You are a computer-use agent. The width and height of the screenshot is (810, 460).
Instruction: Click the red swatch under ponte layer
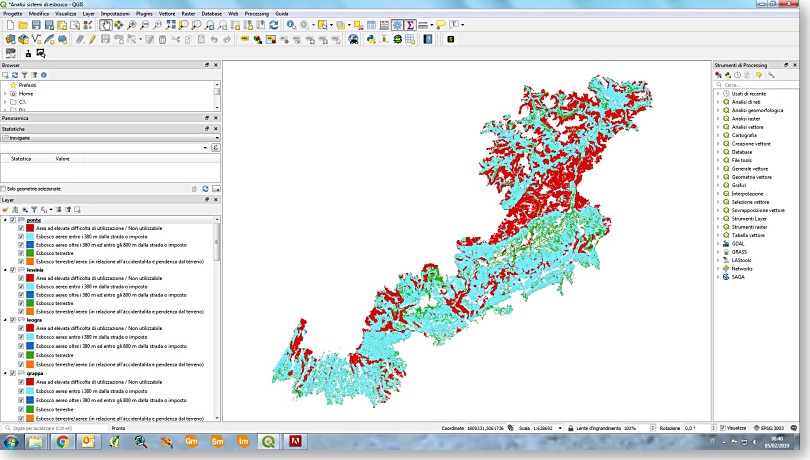pos(30,228)
